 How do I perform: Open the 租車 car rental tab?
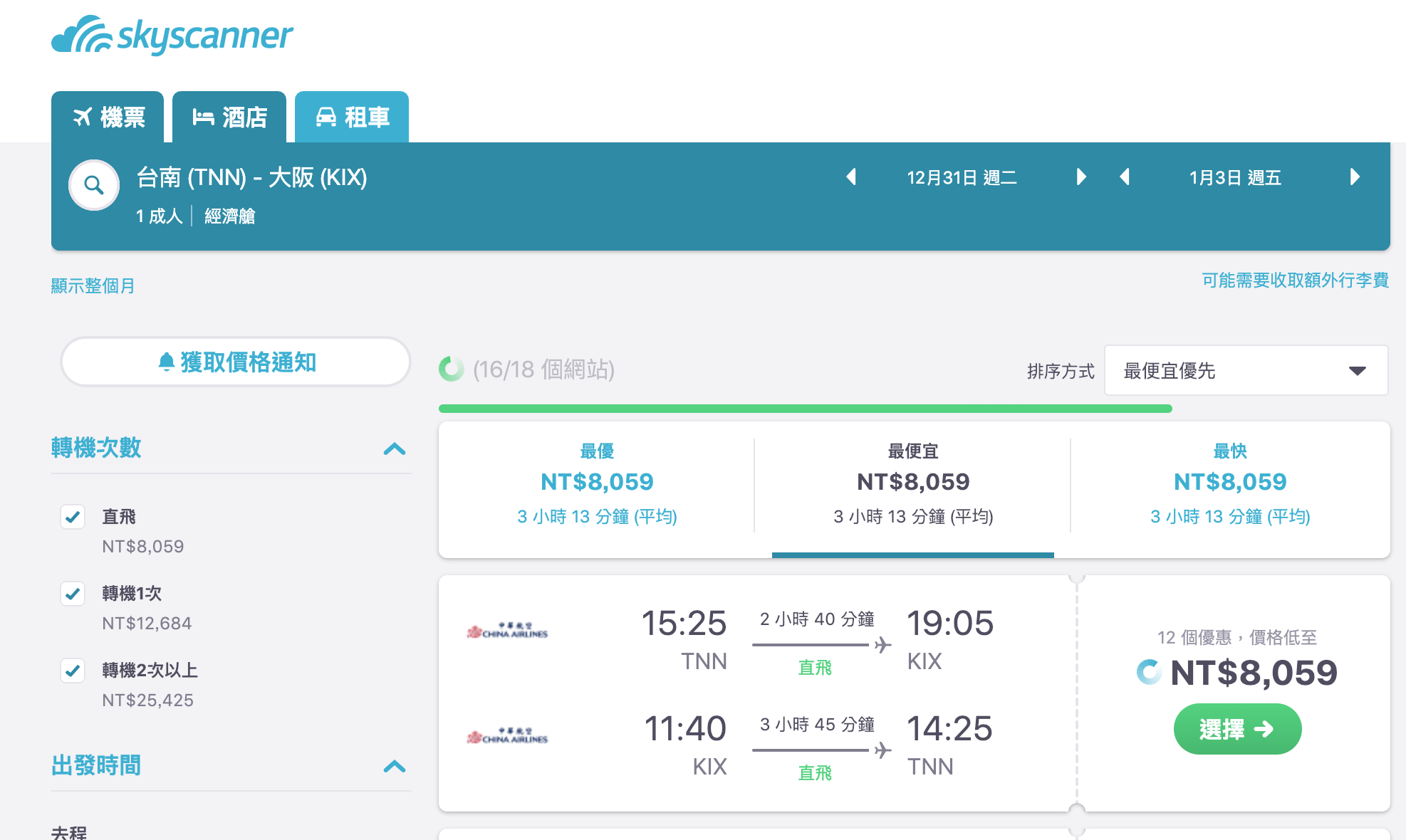(352, 117)
